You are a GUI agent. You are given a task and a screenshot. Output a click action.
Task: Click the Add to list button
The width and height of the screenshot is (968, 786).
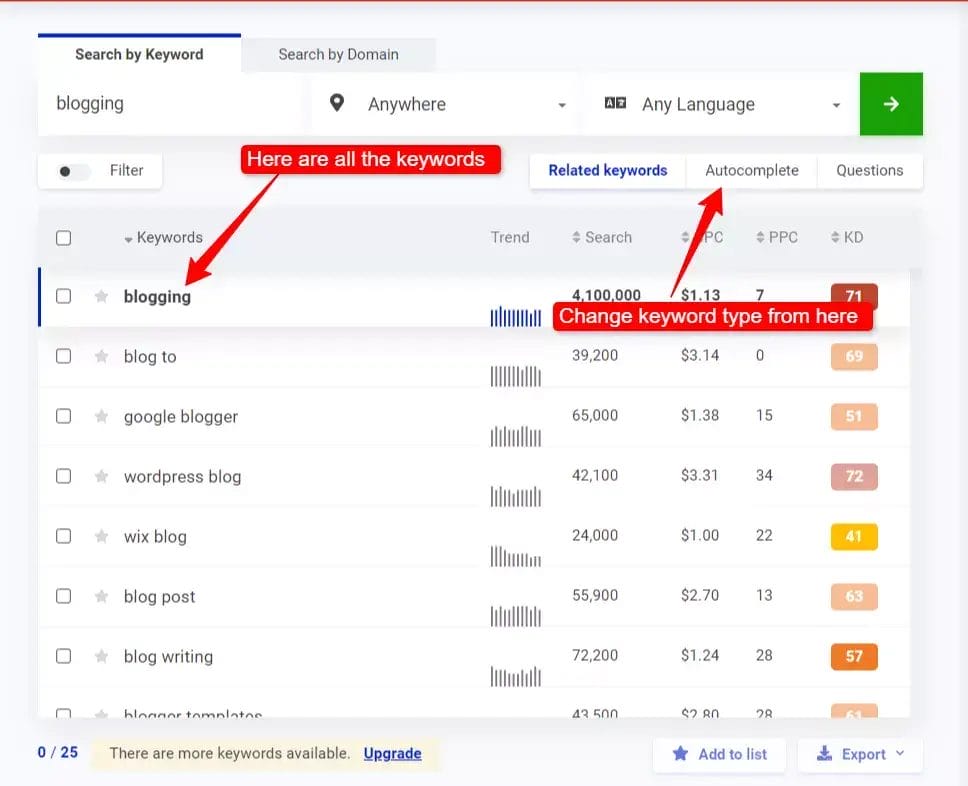(719, 755)
